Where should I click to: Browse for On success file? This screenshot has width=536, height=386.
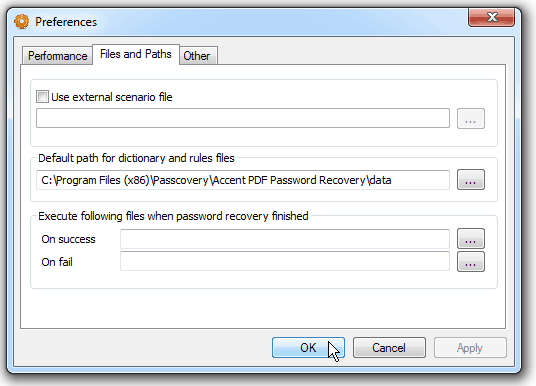coord(471,239)
